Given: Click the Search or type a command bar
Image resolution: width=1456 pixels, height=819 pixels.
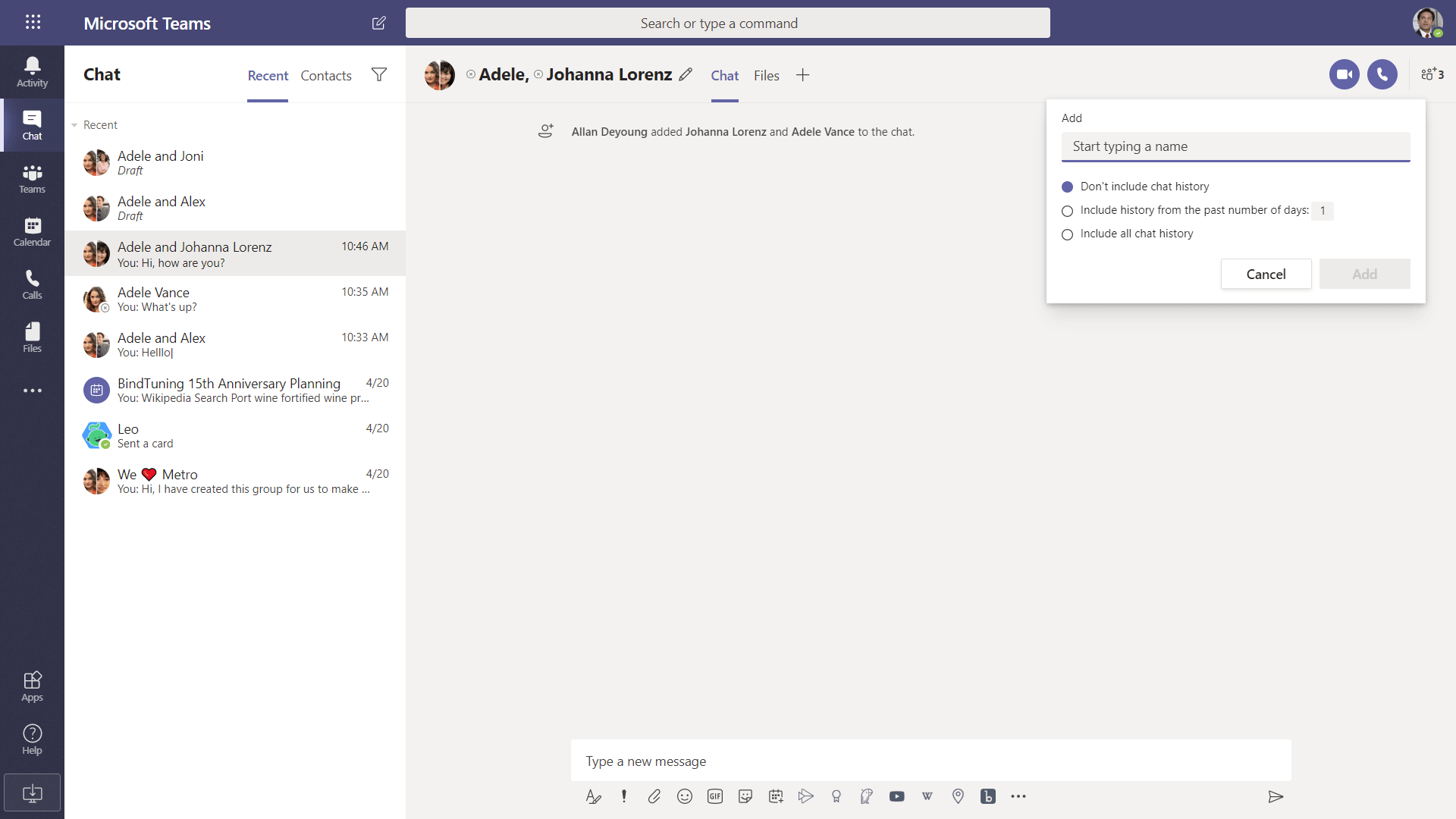Looking at the screenshot, I should [x=727, y=23].
